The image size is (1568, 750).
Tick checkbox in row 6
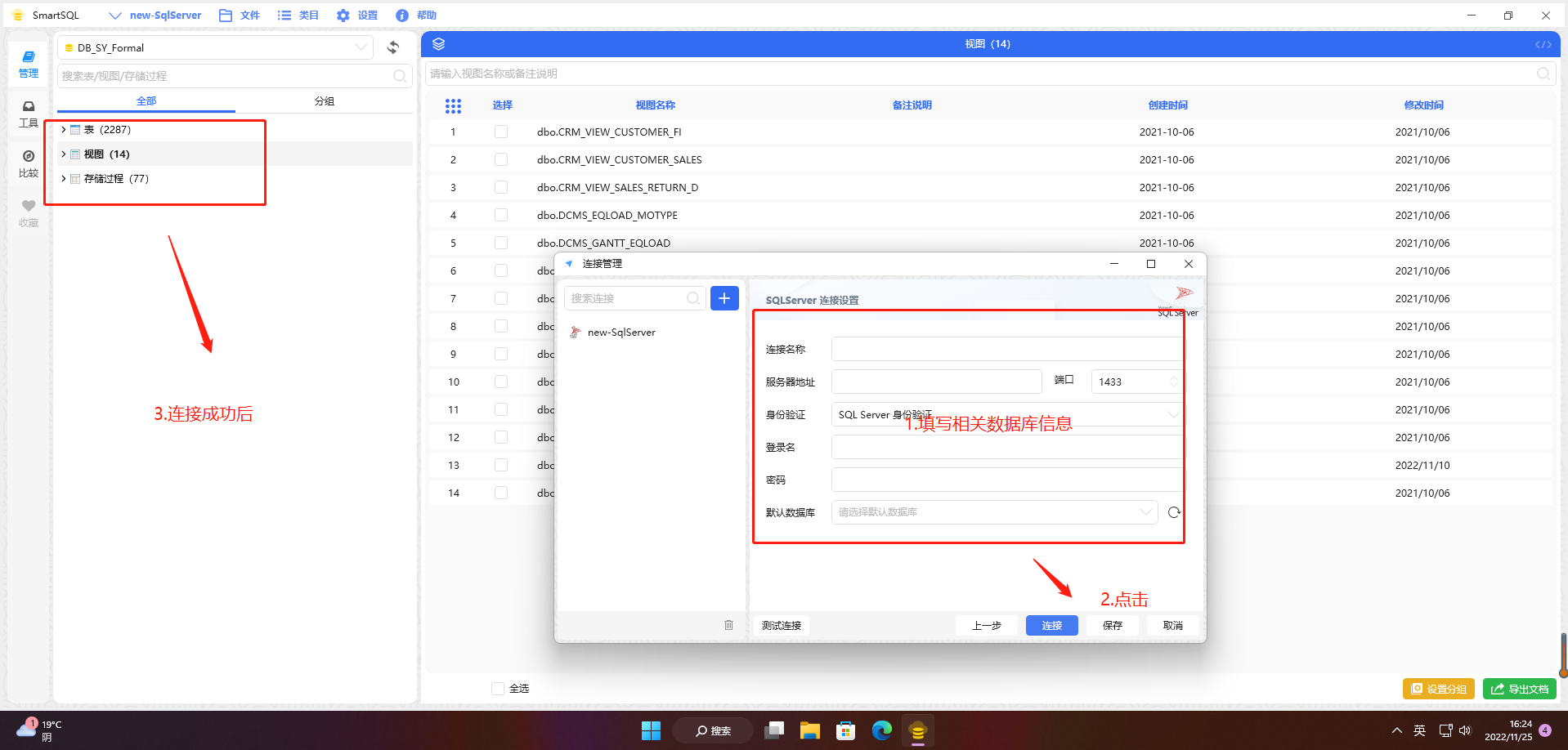tap(501, 270)
